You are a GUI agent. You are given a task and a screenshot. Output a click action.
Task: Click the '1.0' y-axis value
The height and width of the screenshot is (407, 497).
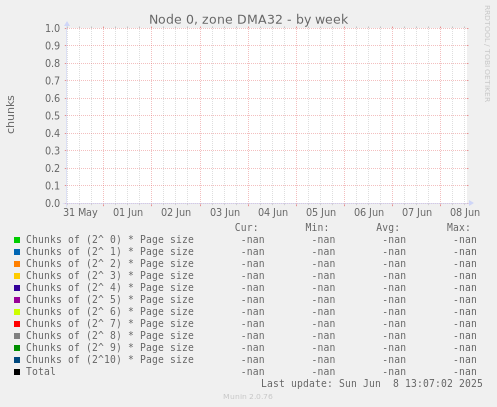53,28
